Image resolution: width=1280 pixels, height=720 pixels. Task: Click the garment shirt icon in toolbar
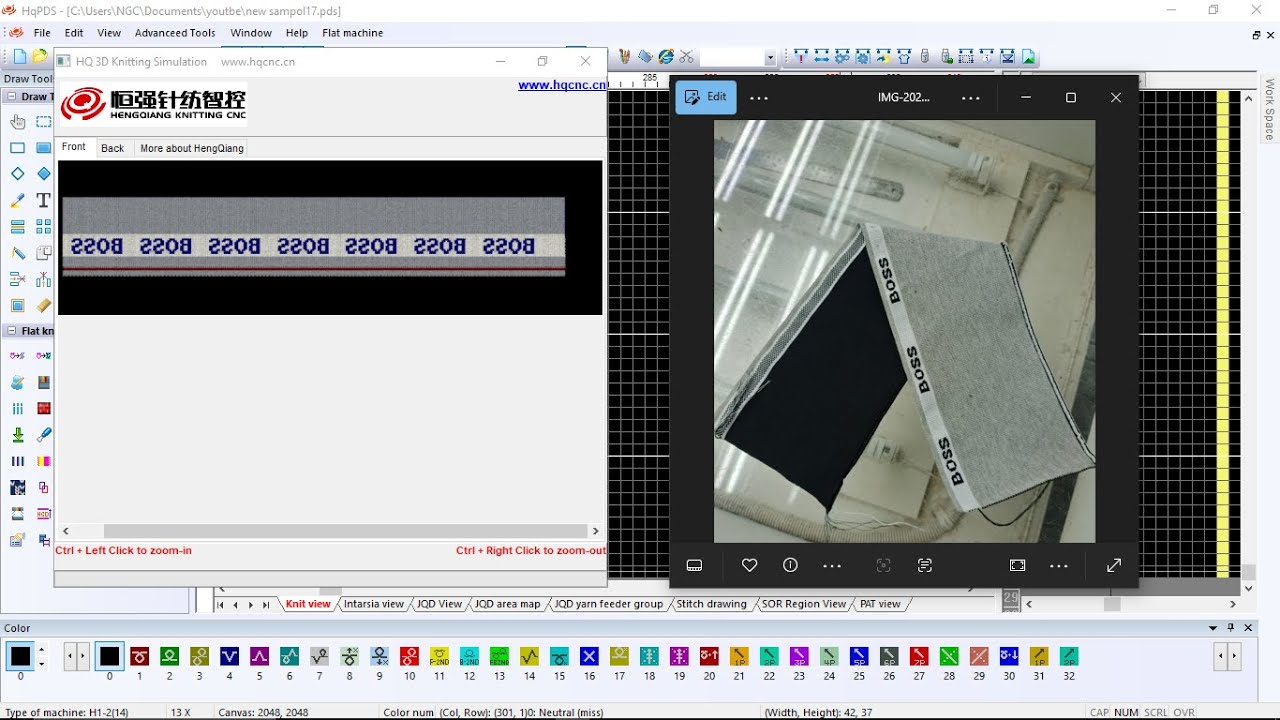(x=905, y=57)
